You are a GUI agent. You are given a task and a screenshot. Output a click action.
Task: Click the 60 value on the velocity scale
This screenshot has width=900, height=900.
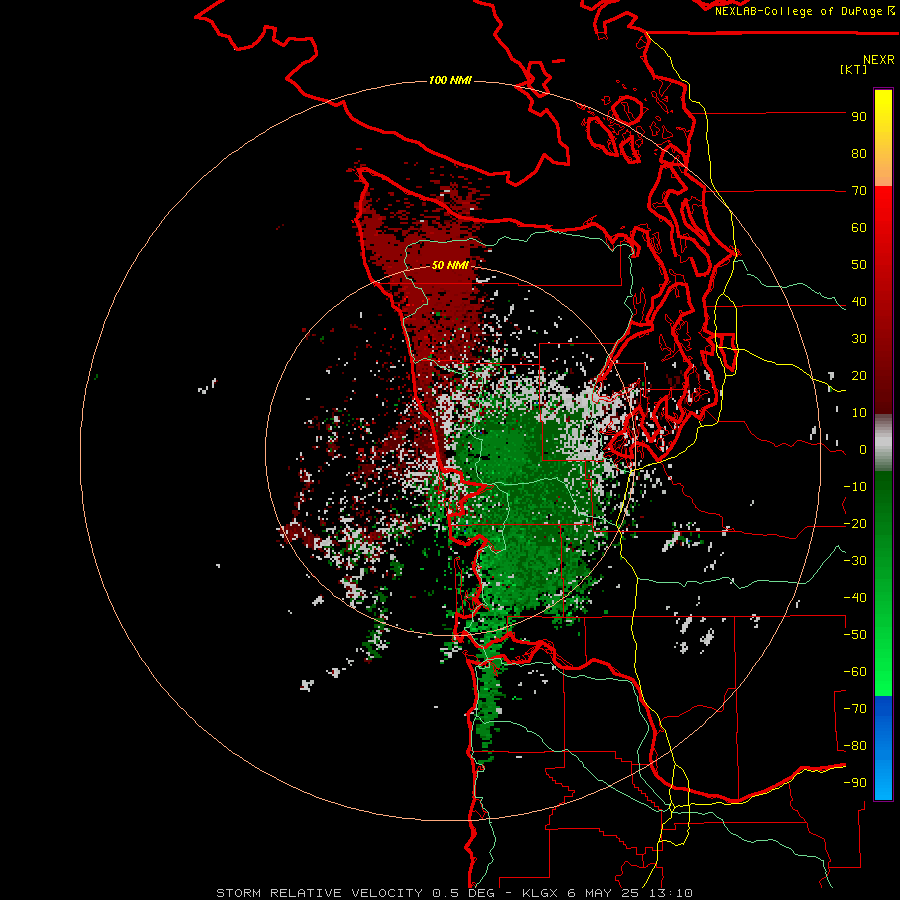tap(859, 228)
